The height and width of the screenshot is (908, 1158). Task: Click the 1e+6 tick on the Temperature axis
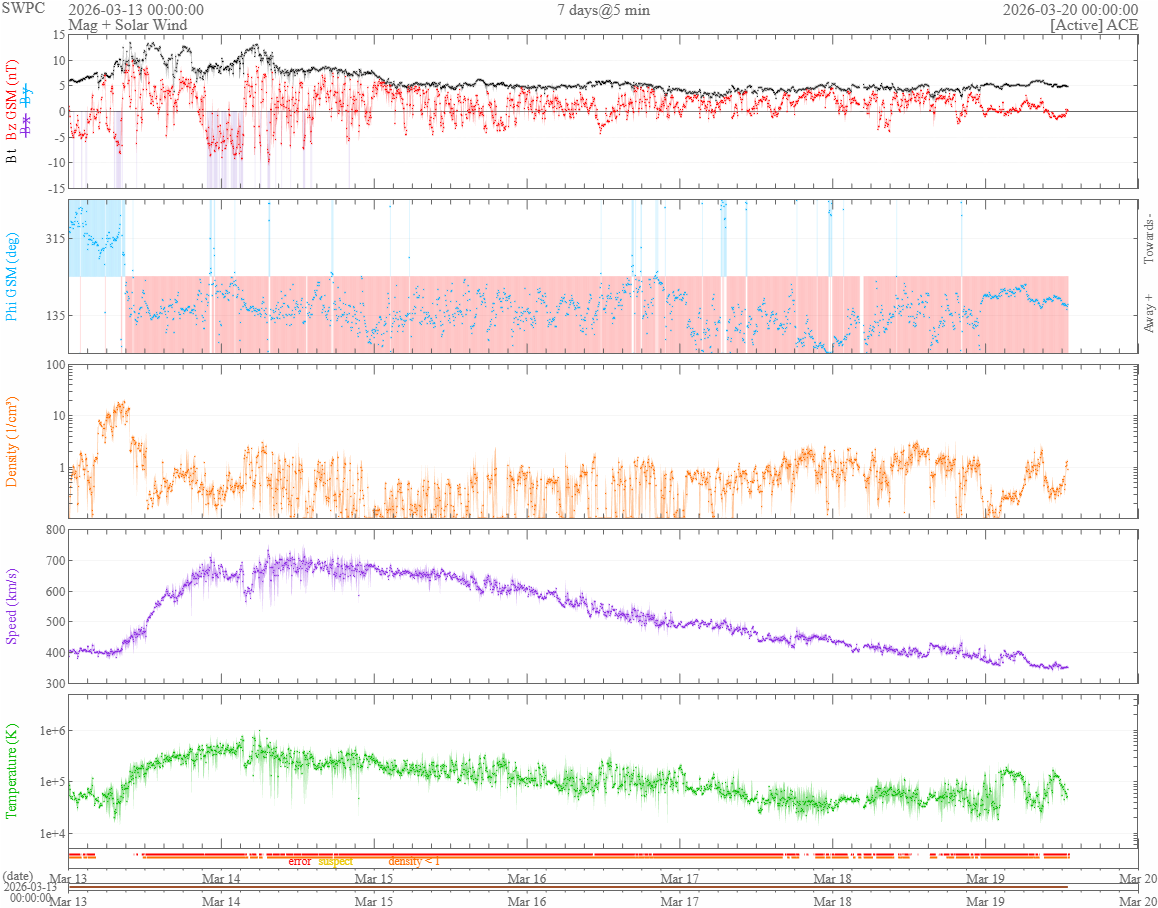pyautogui.click(x=50, y=731)
